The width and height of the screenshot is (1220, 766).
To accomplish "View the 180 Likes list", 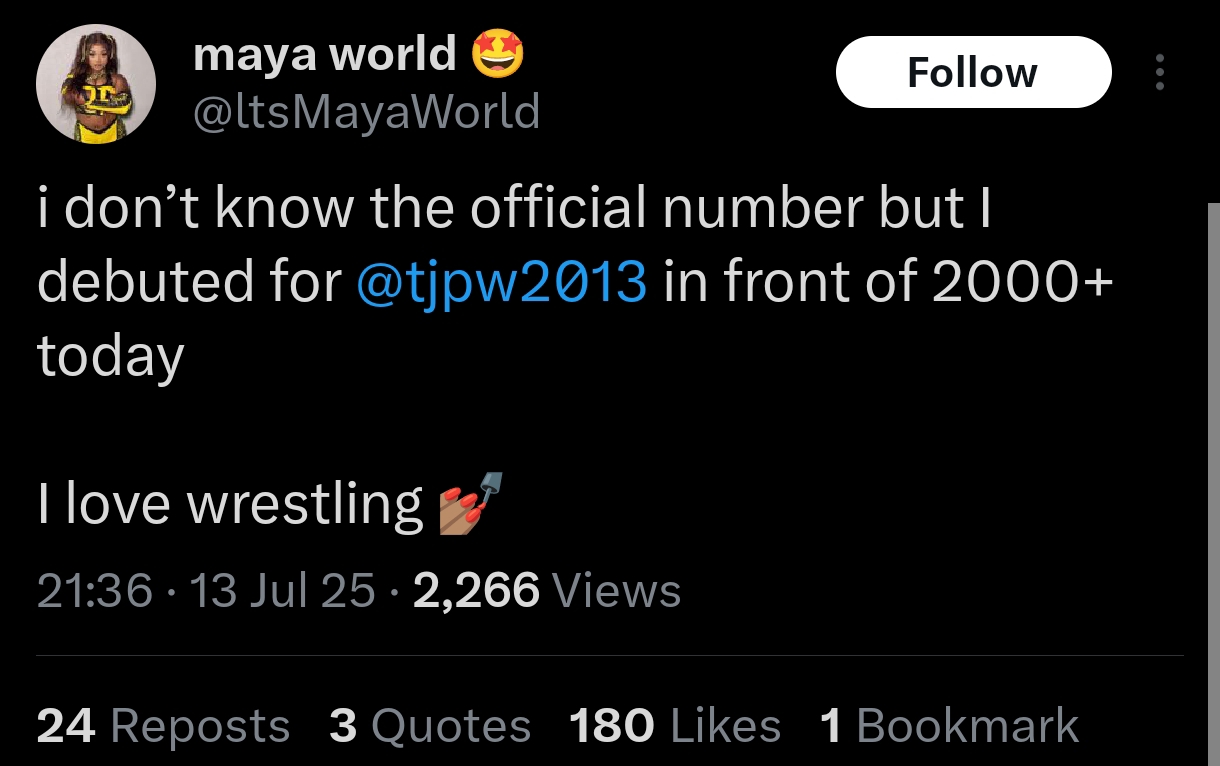I will [x=675, y=726].
